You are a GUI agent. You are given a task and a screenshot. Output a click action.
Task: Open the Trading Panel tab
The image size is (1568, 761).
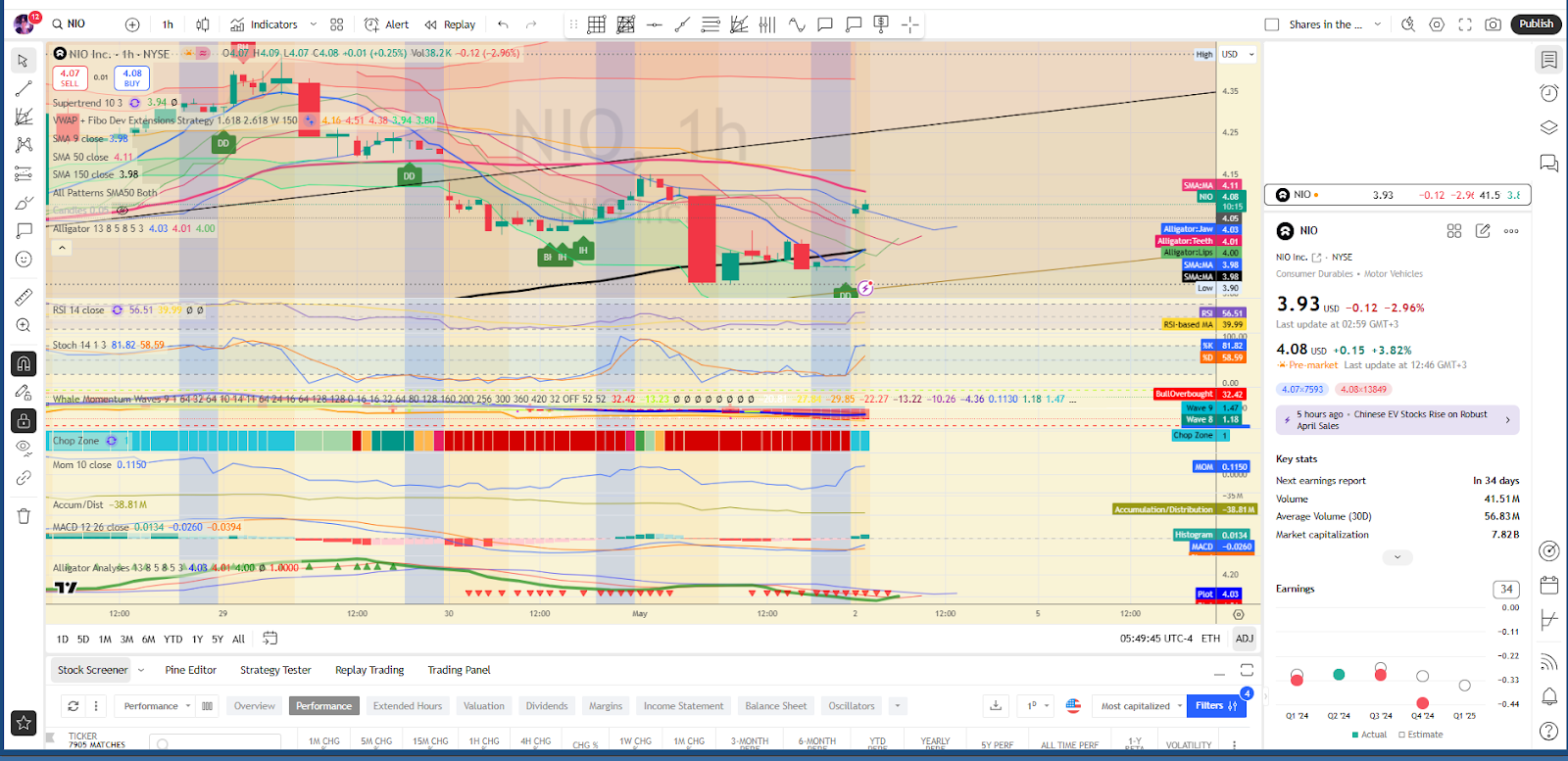pos(459,670)
